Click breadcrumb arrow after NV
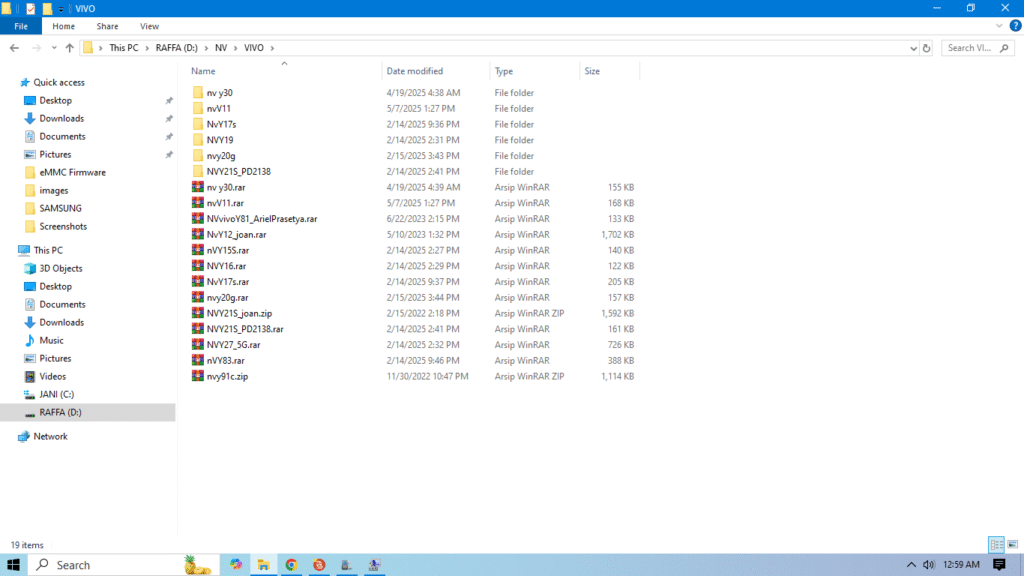 235,48
